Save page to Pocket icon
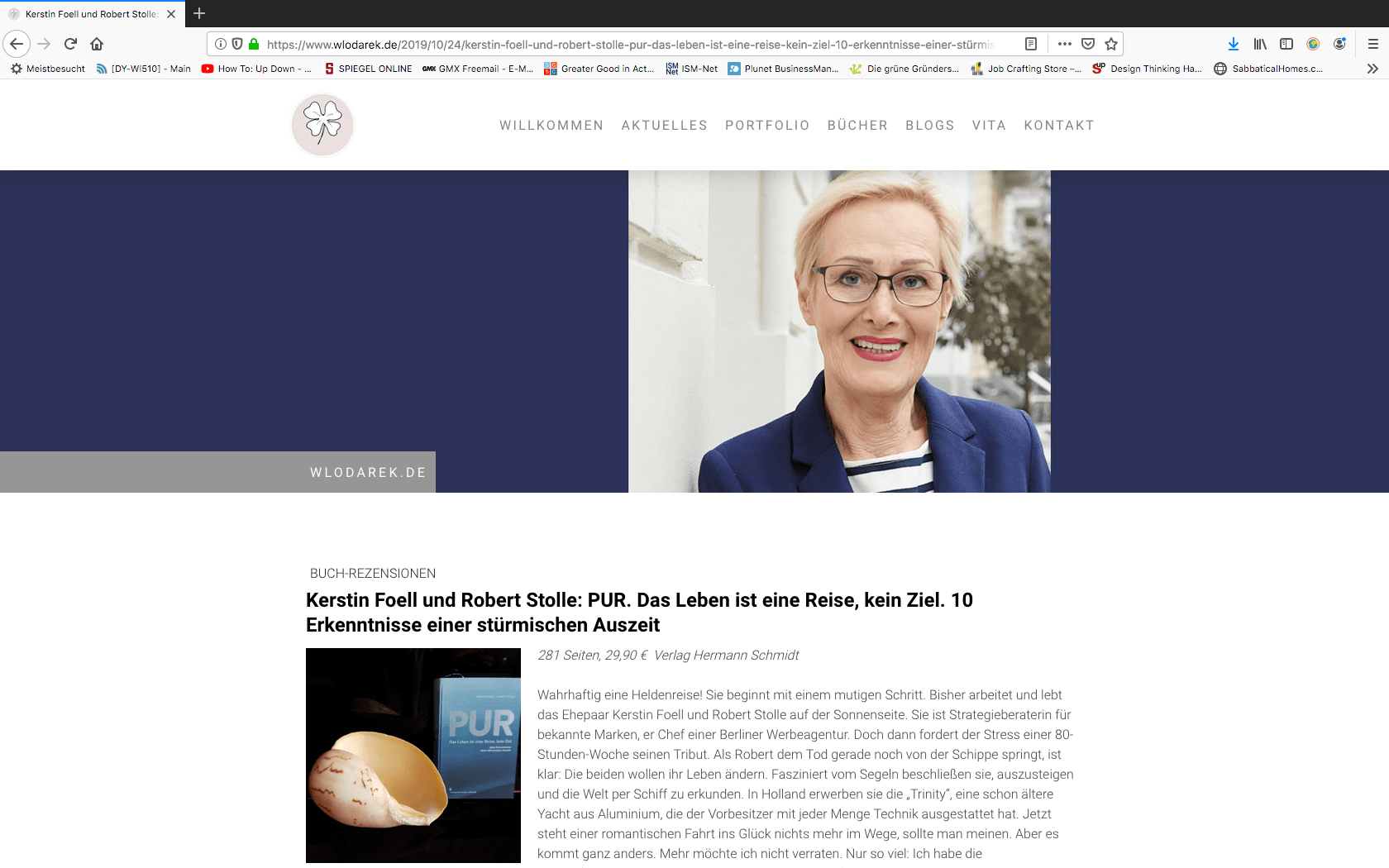1389x868 pixels. pyautogui.click(x=1088, y=44)
